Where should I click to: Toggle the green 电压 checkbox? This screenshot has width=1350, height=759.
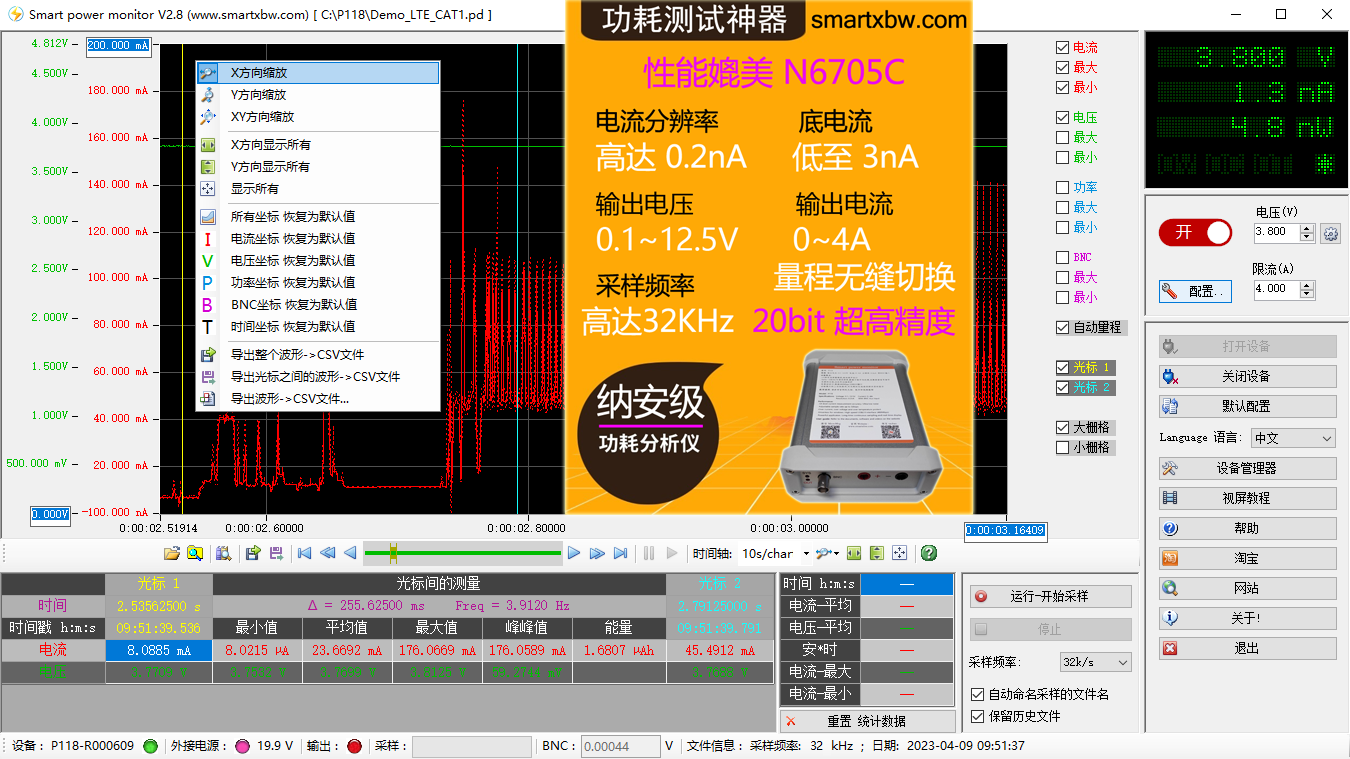[1063, 118]
